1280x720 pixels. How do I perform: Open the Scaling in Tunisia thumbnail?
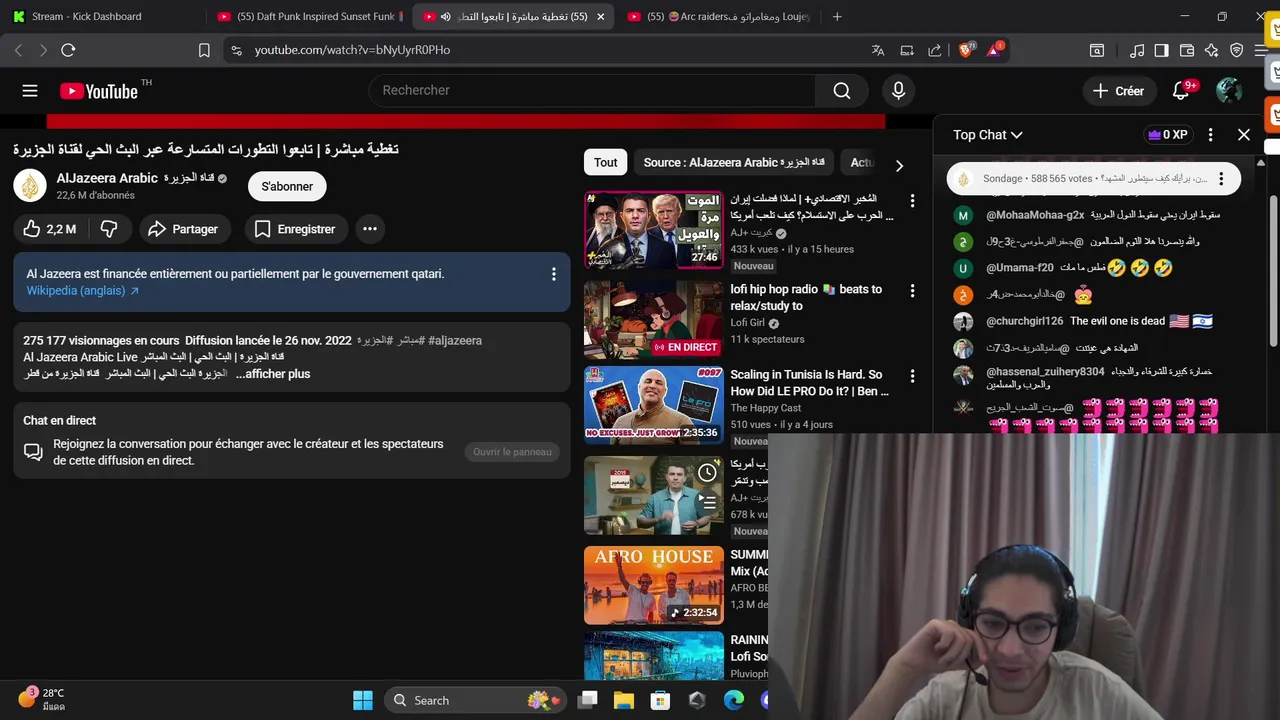pyautogui.click(x=653, y=405)
